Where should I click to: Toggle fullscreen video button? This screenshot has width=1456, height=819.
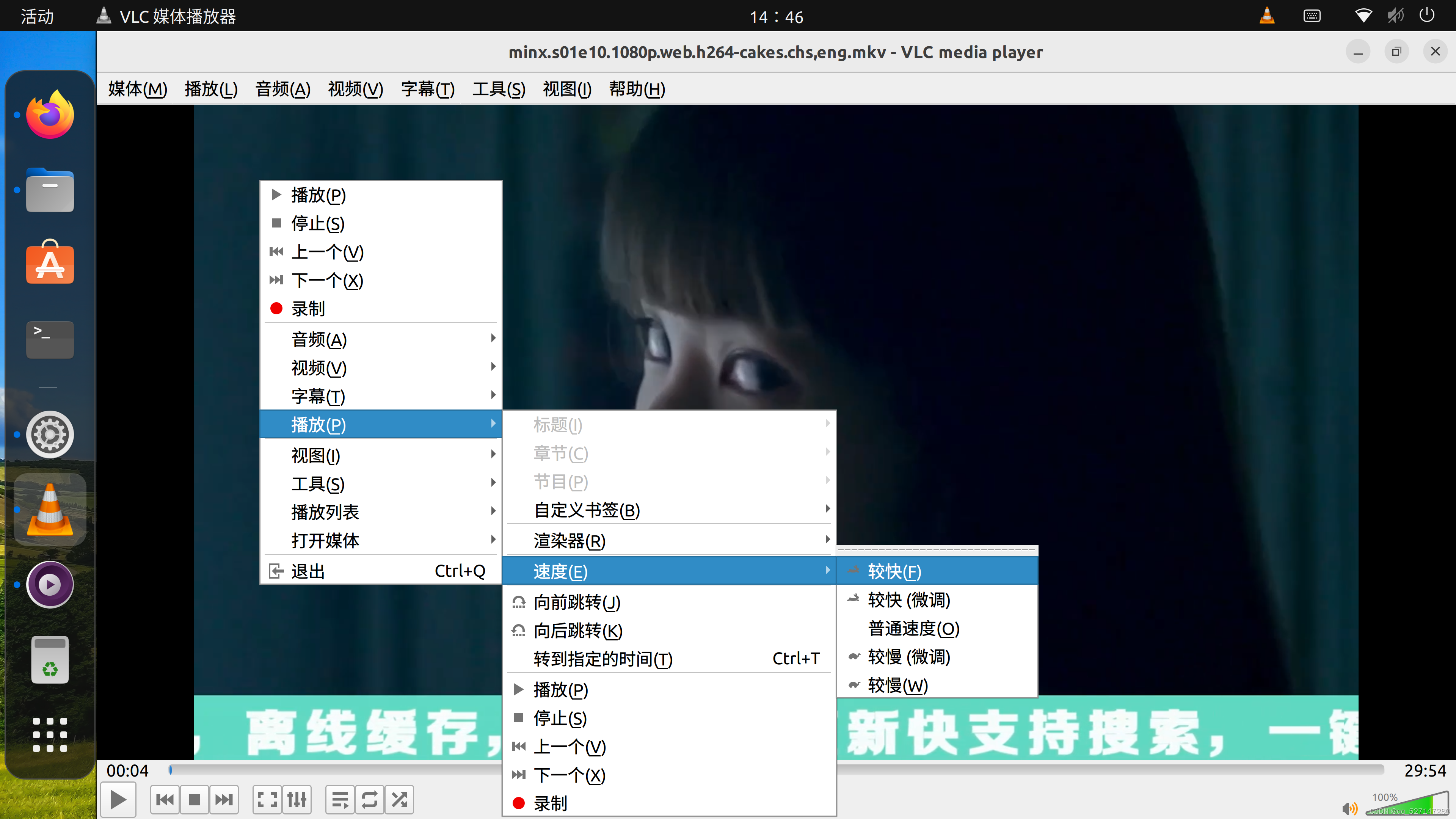click(x=267, y=799)
